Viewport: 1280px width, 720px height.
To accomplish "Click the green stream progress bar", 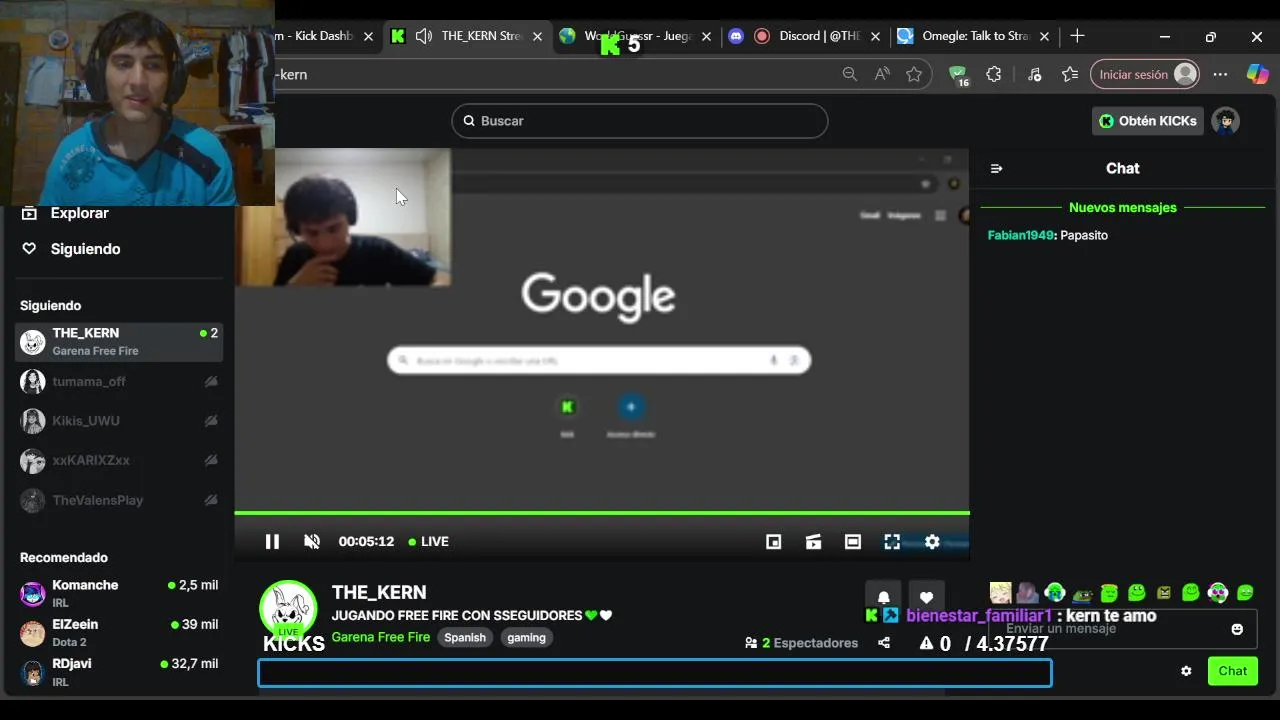I will (x=602, y=513).
